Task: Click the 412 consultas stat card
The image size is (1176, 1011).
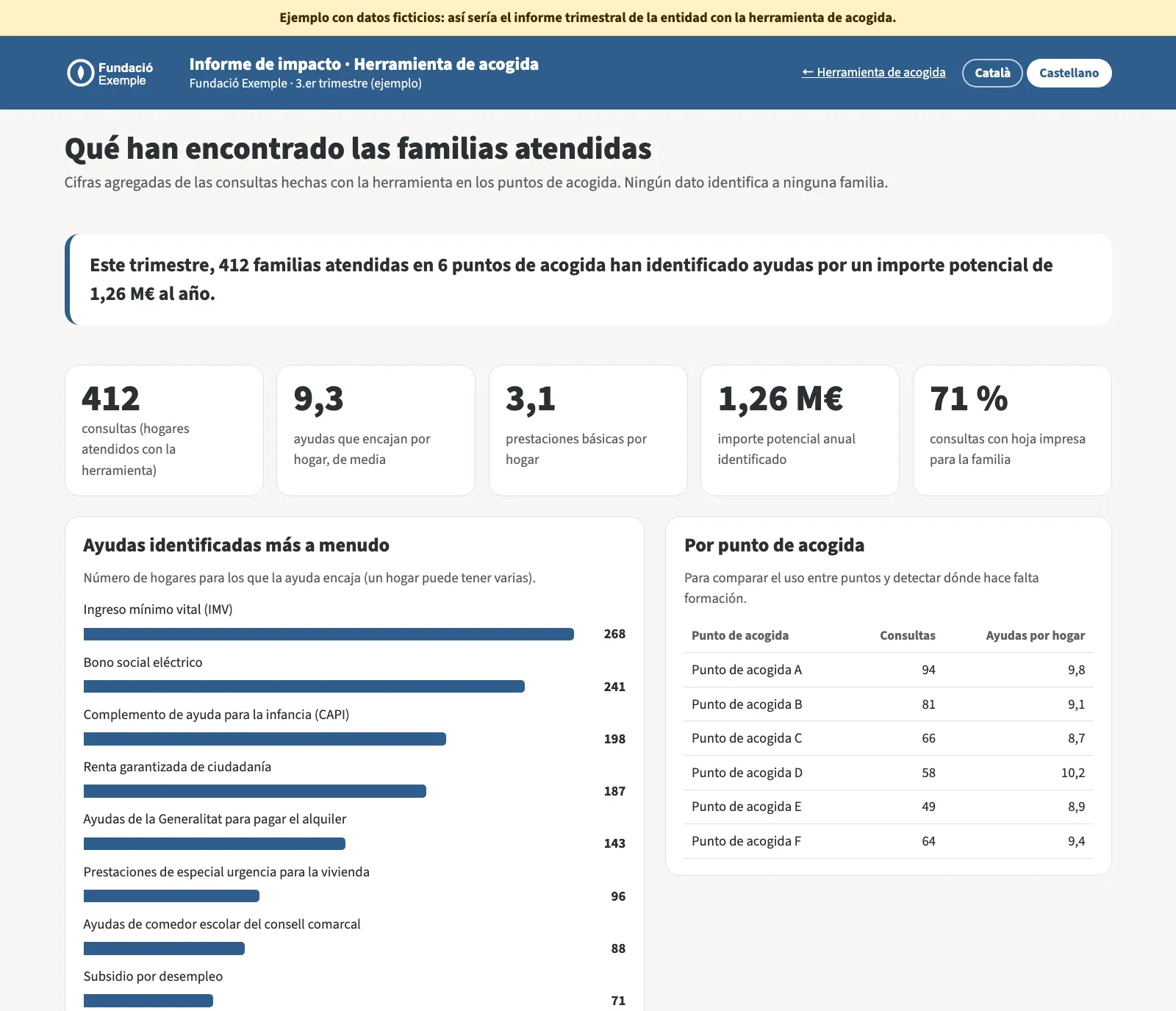Action: [x=164, y=430]
